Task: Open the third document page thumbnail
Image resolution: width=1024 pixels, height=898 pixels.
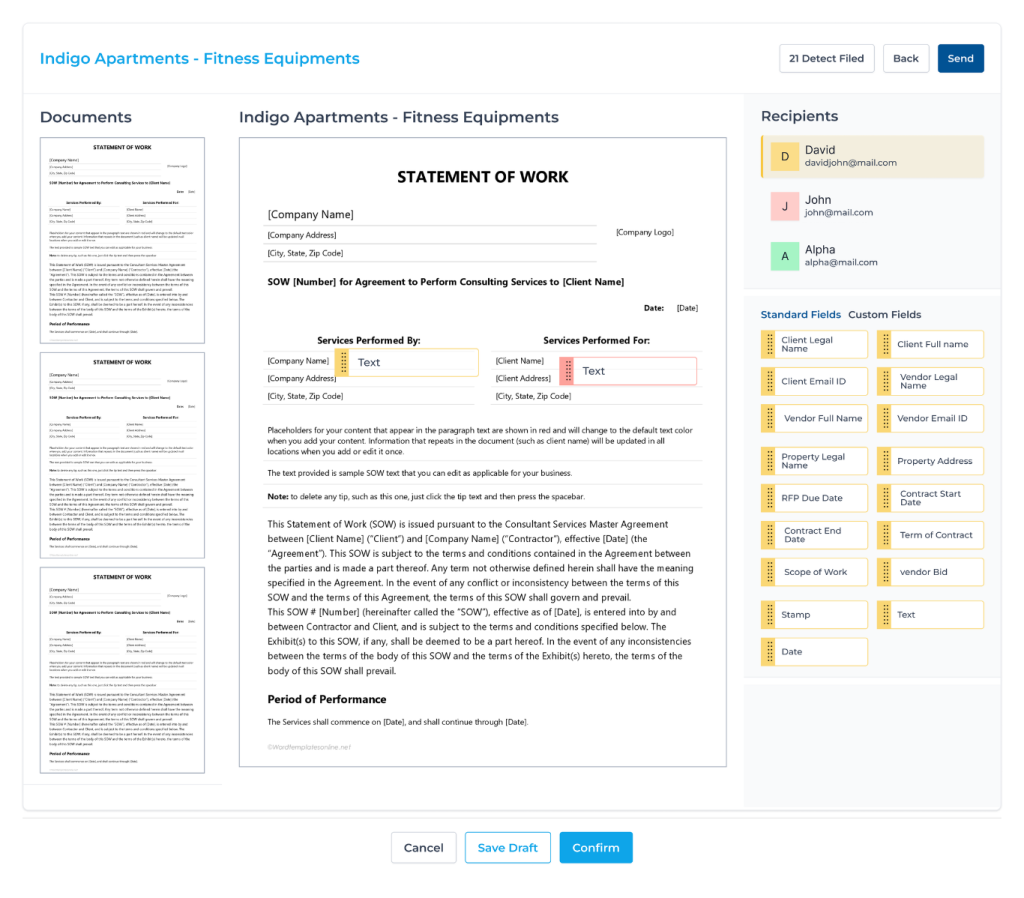Action: click(x=122, y=670)
